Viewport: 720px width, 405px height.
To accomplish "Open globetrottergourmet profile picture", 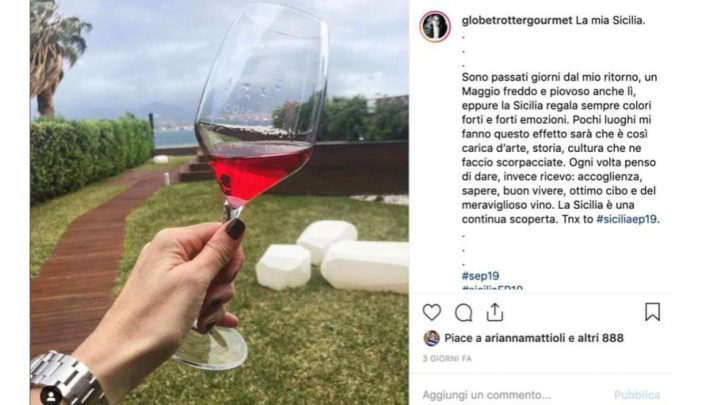I will [434, 26].
